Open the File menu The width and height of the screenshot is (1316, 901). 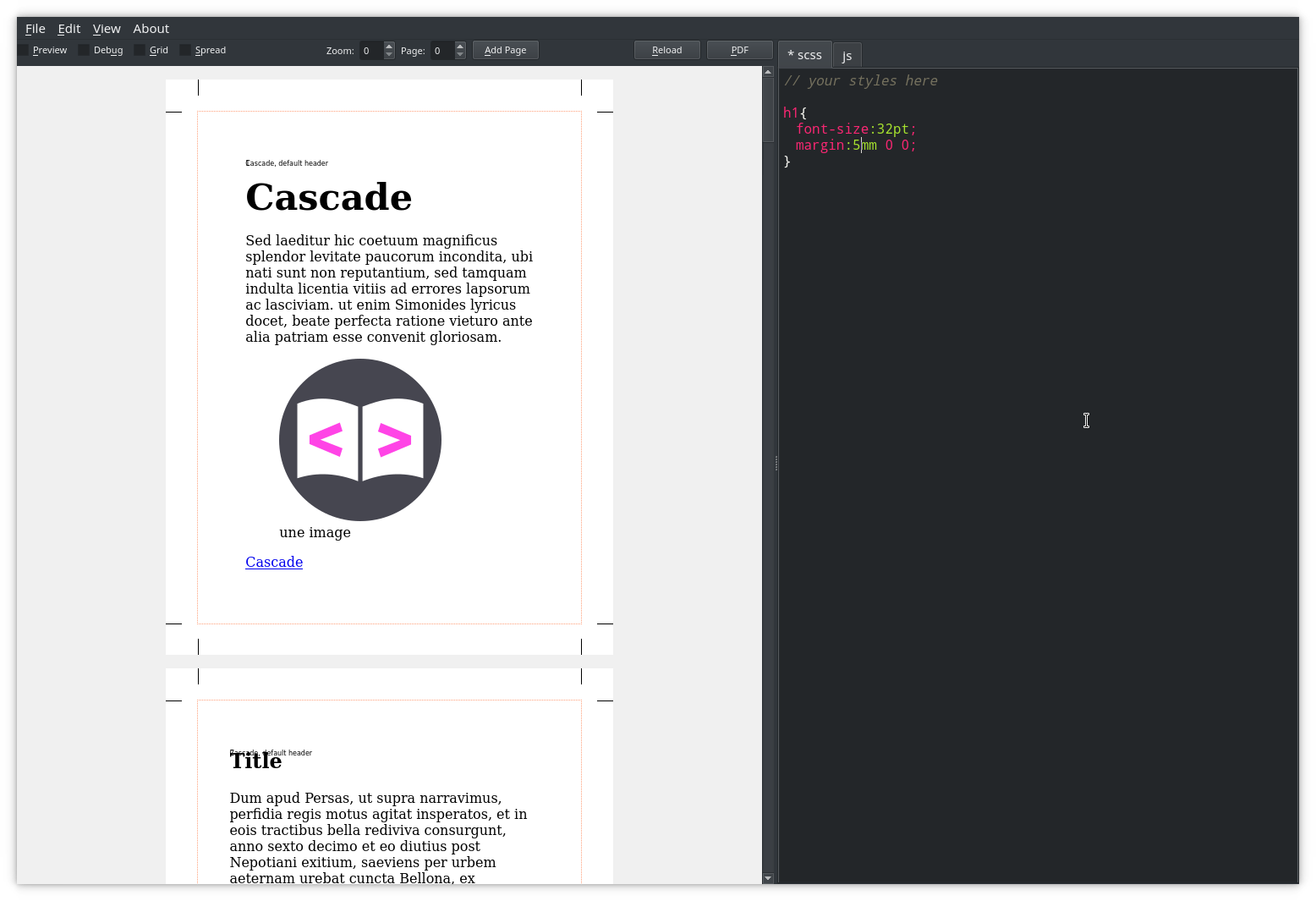[36, 29]
